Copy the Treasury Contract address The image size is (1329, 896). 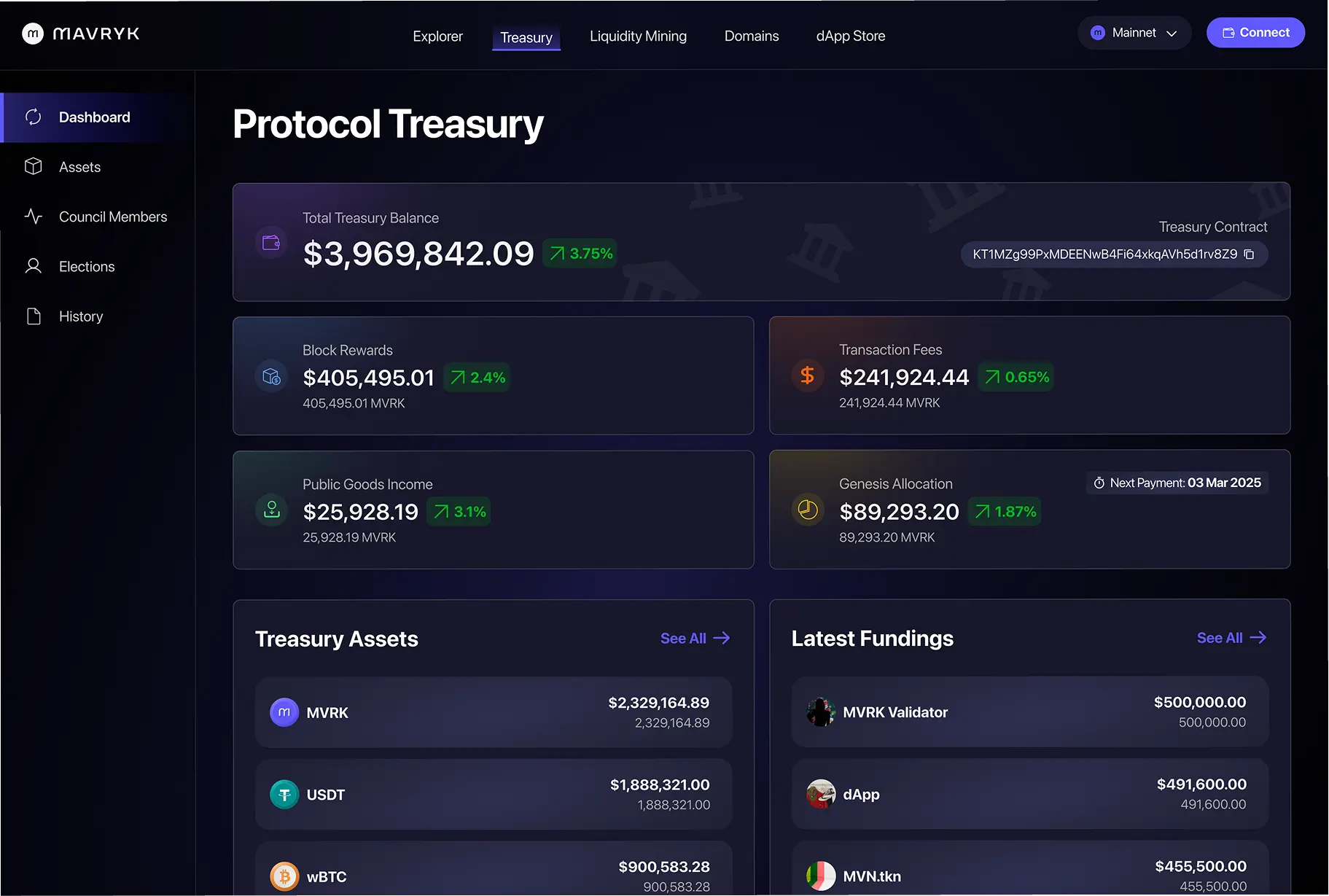click(x=1249, y=254)
